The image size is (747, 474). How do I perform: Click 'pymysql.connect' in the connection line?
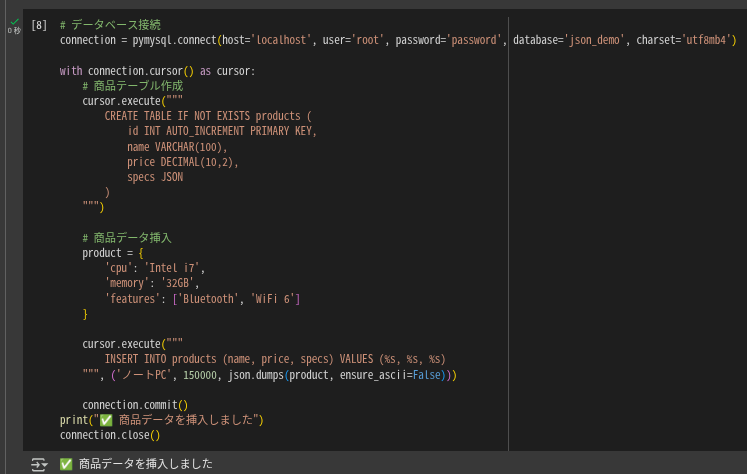point(174,40)
